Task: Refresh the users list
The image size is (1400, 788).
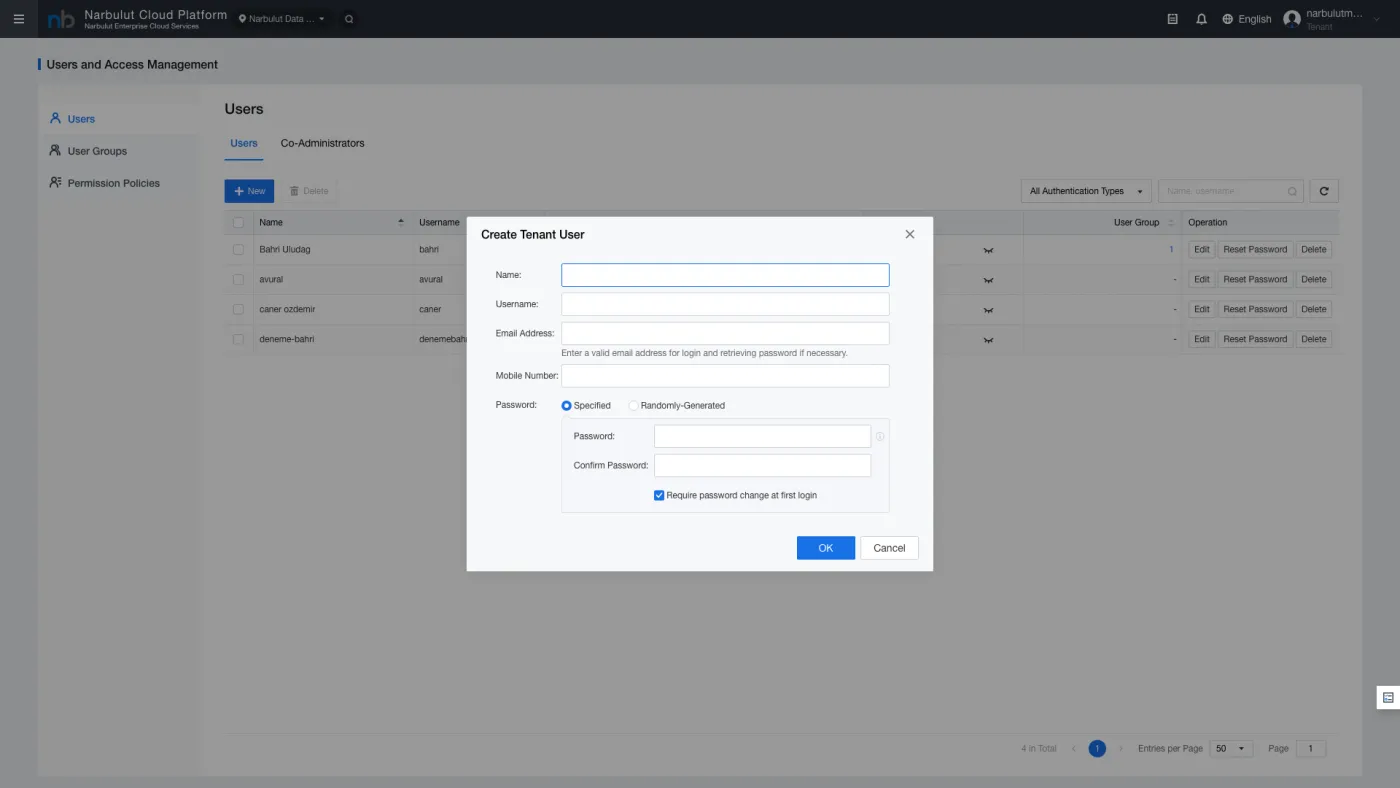Action: (x=1324, y=191)
